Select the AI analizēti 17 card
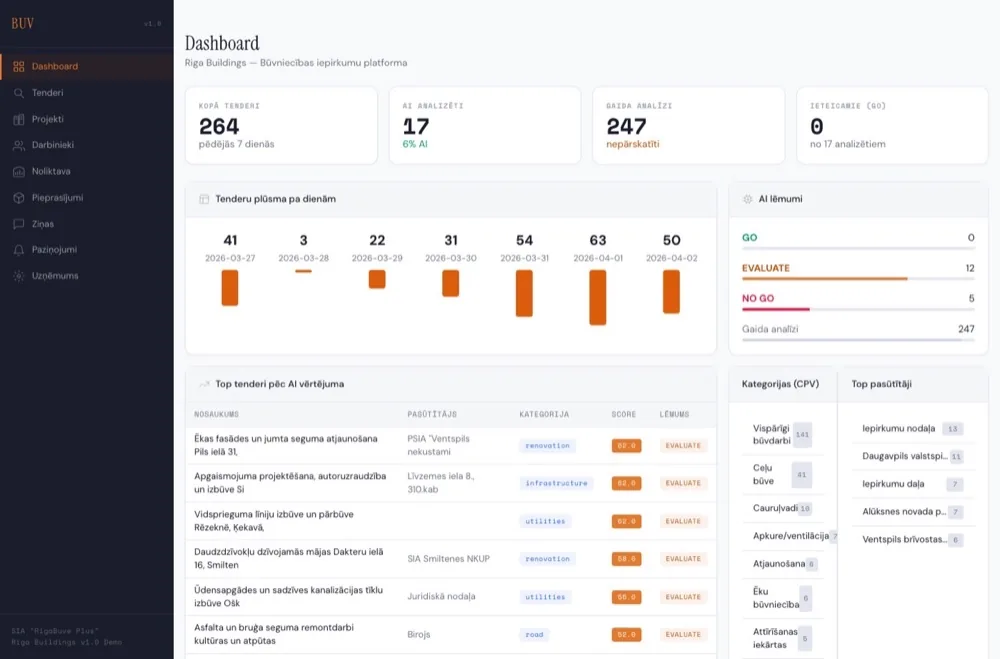Image resolution: width=1000 pixels, height=659 pixels. tap(485, 126)
